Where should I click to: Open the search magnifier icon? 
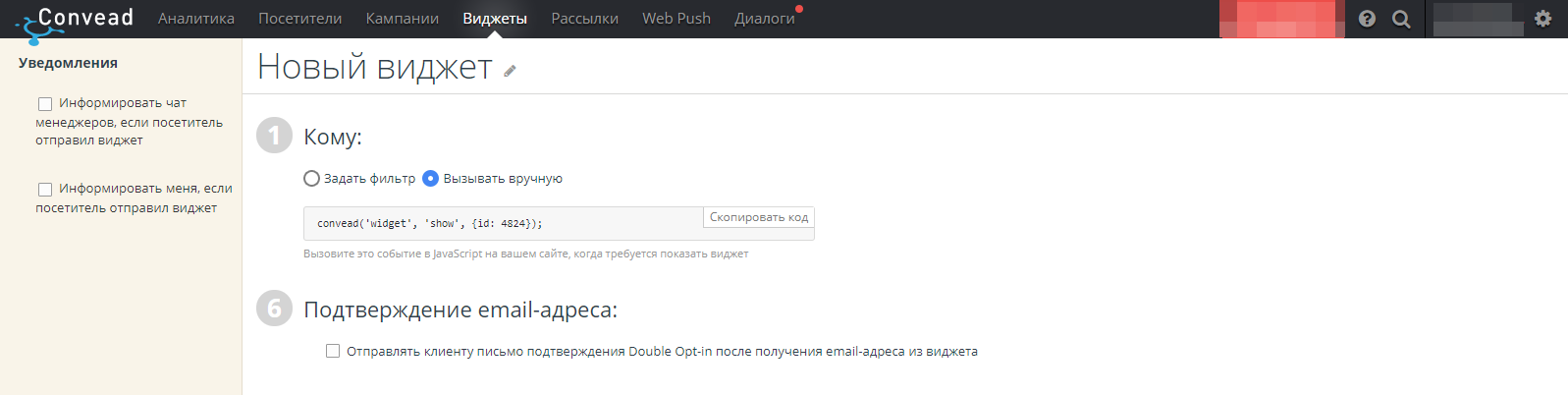pos(1401,19)
